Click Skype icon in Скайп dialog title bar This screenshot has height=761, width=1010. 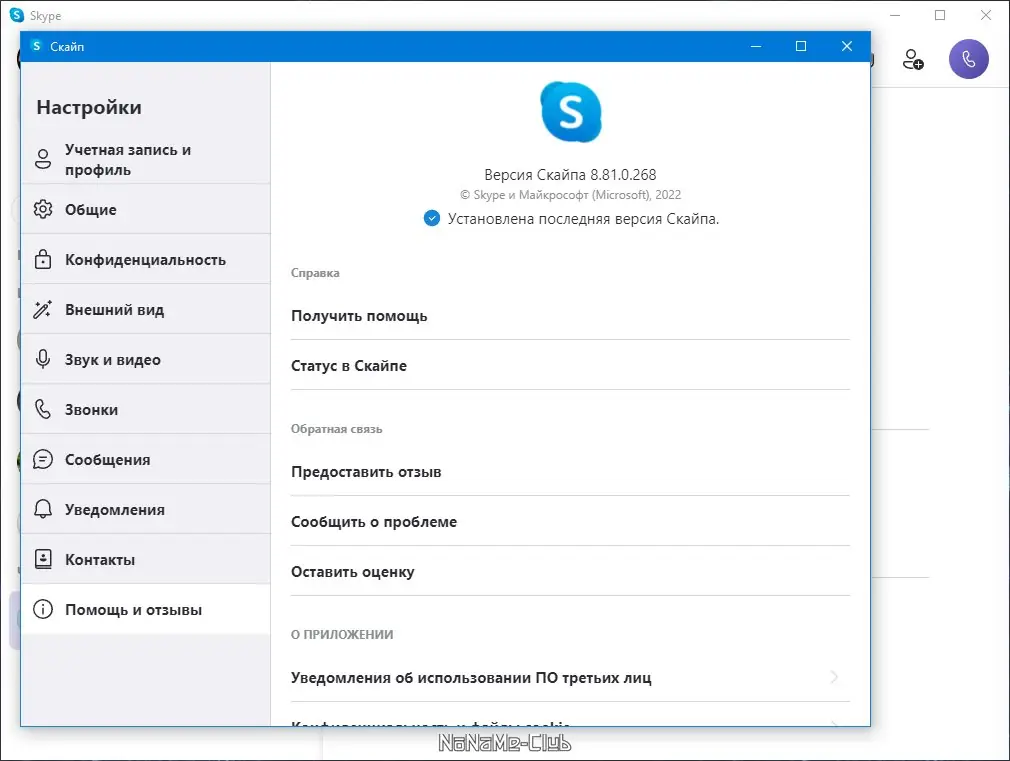[x=37, y=46]
